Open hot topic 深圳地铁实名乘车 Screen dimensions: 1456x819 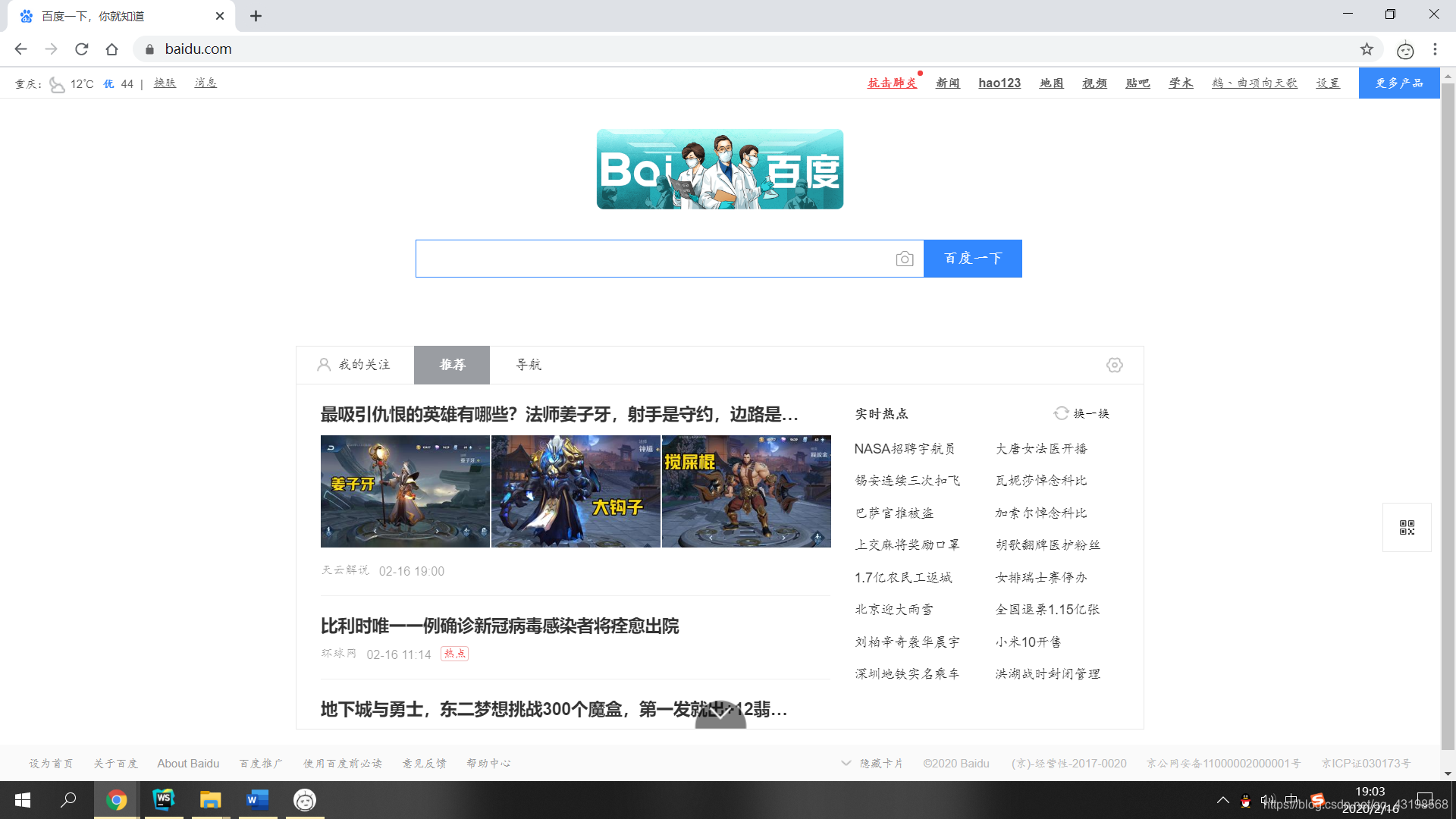908,674
